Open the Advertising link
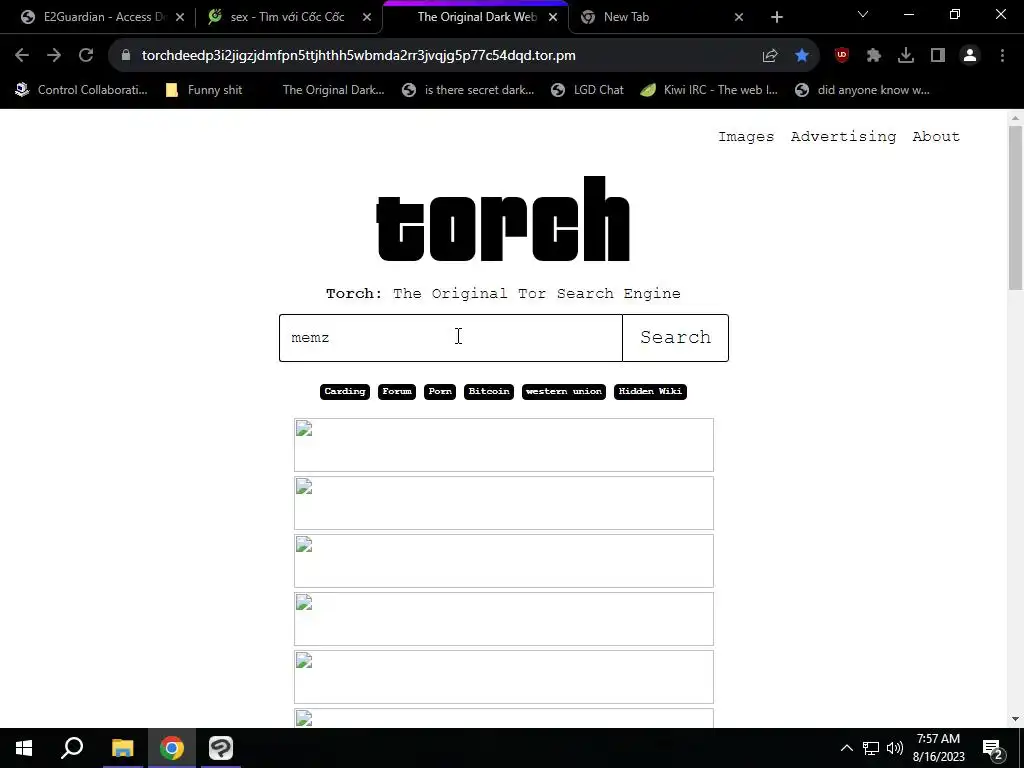 tap(843, 136)
